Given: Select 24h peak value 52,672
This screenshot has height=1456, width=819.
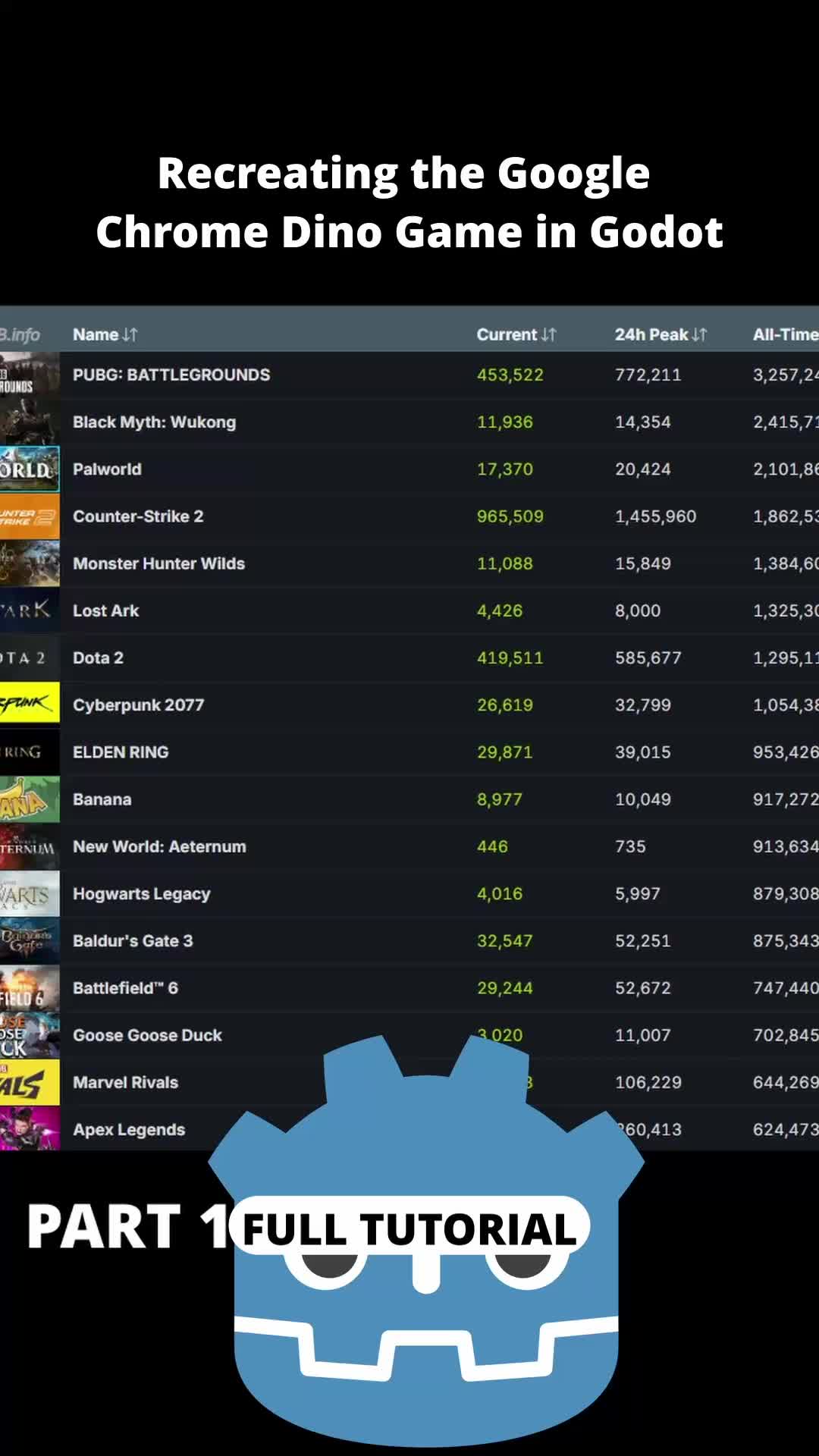Looking at the screenshot, I should (642, 988).
